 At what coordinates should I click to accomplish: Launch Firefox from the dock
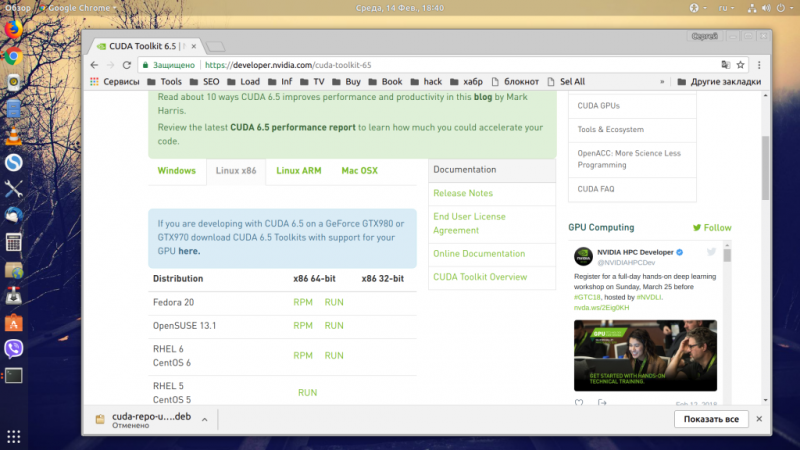[x=14, y=29]
